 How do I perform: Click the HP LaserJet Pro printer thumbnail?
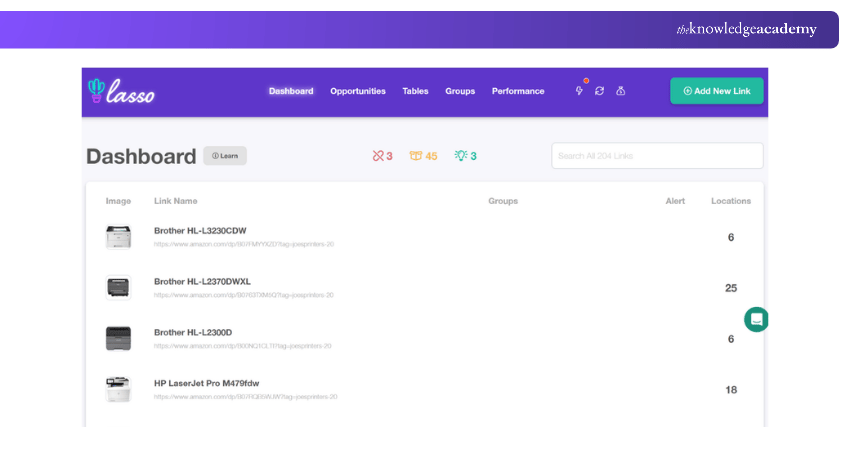pyautogui.click(x=118, y=389)
